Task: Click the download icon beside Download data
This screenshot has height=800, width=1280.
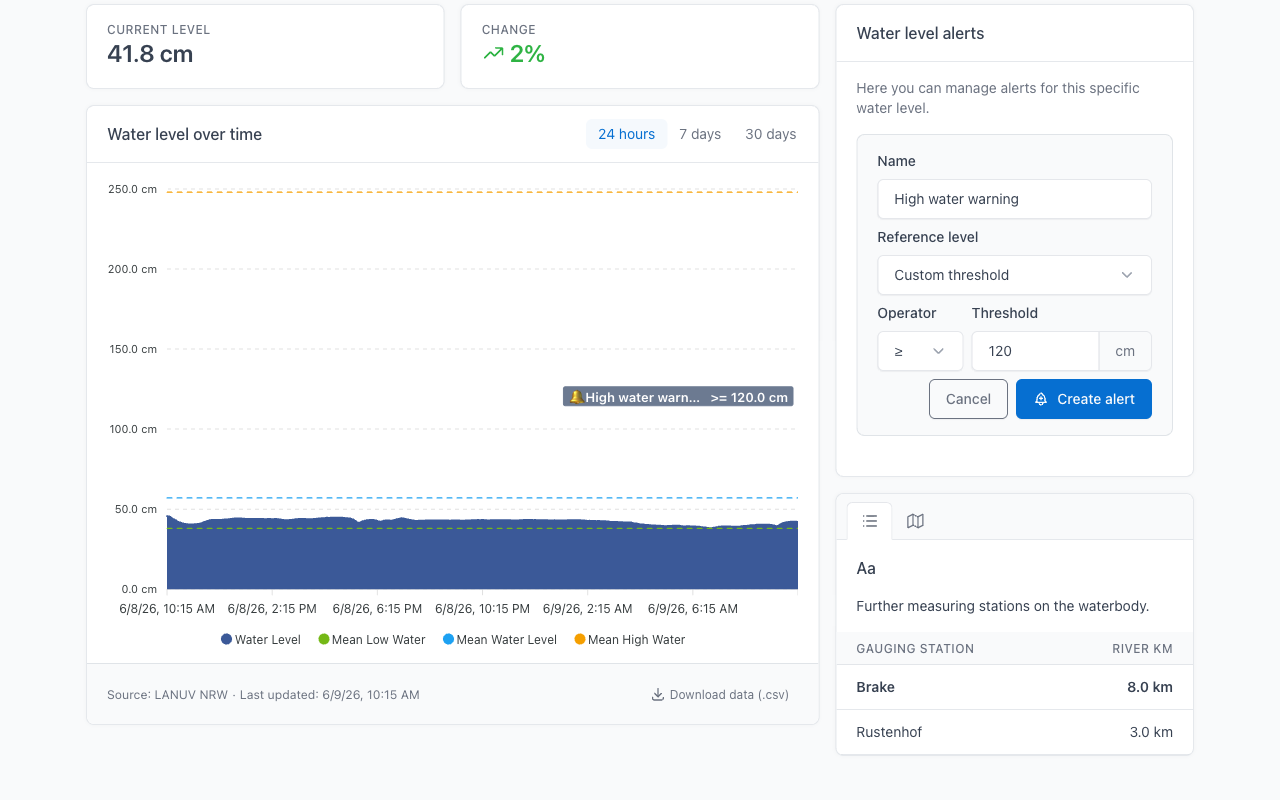Action: click(x=658, y=694)
